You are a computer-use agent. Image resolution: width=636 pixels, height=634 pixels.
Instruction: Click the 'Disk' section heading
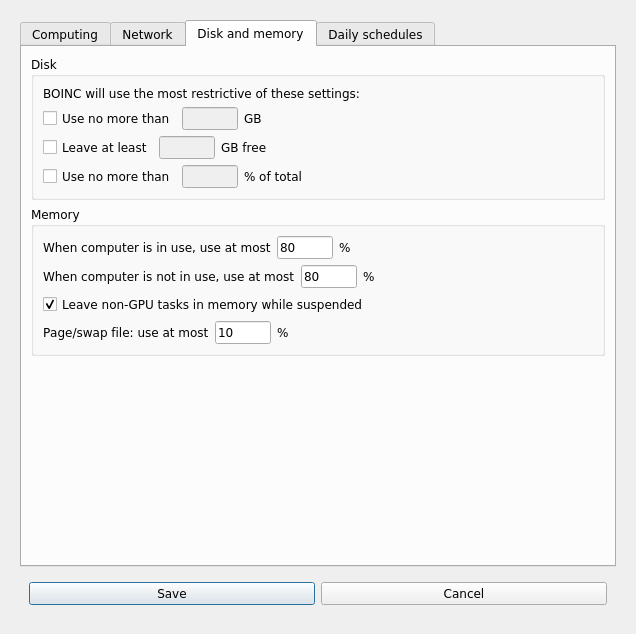(x=44, y=64)
